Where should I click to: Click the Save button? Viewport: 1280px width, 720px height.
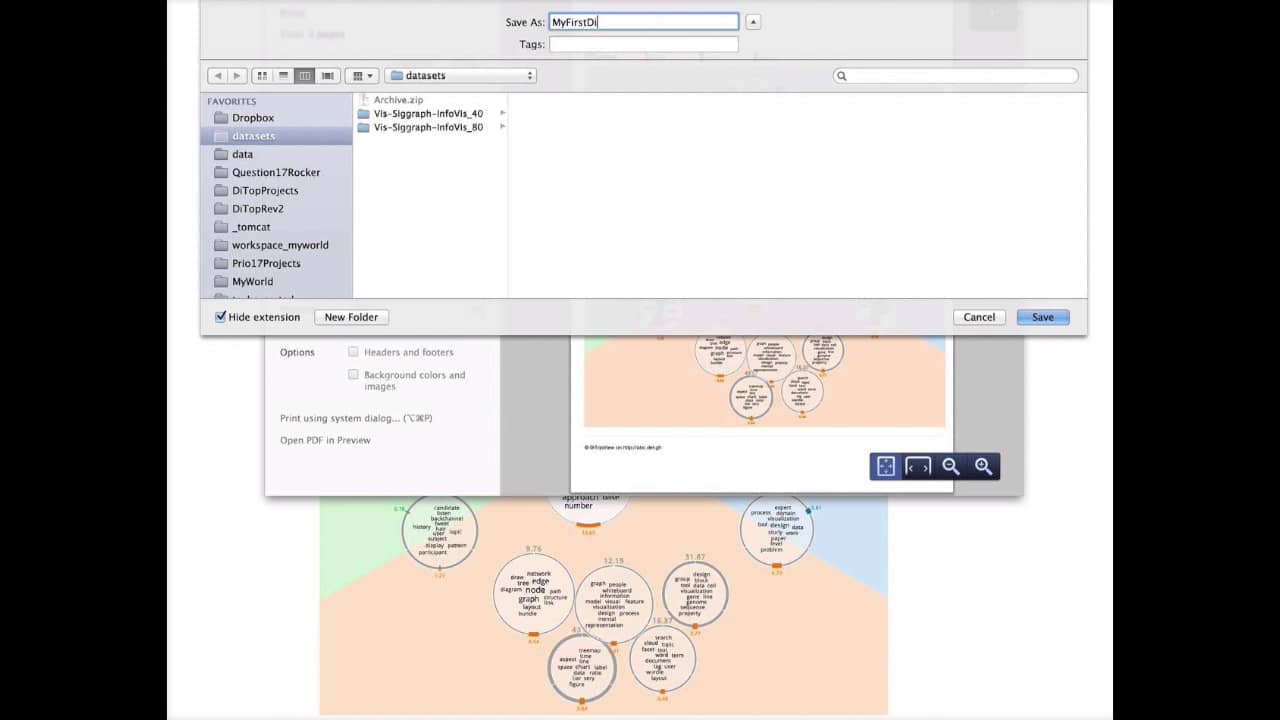1043,317
